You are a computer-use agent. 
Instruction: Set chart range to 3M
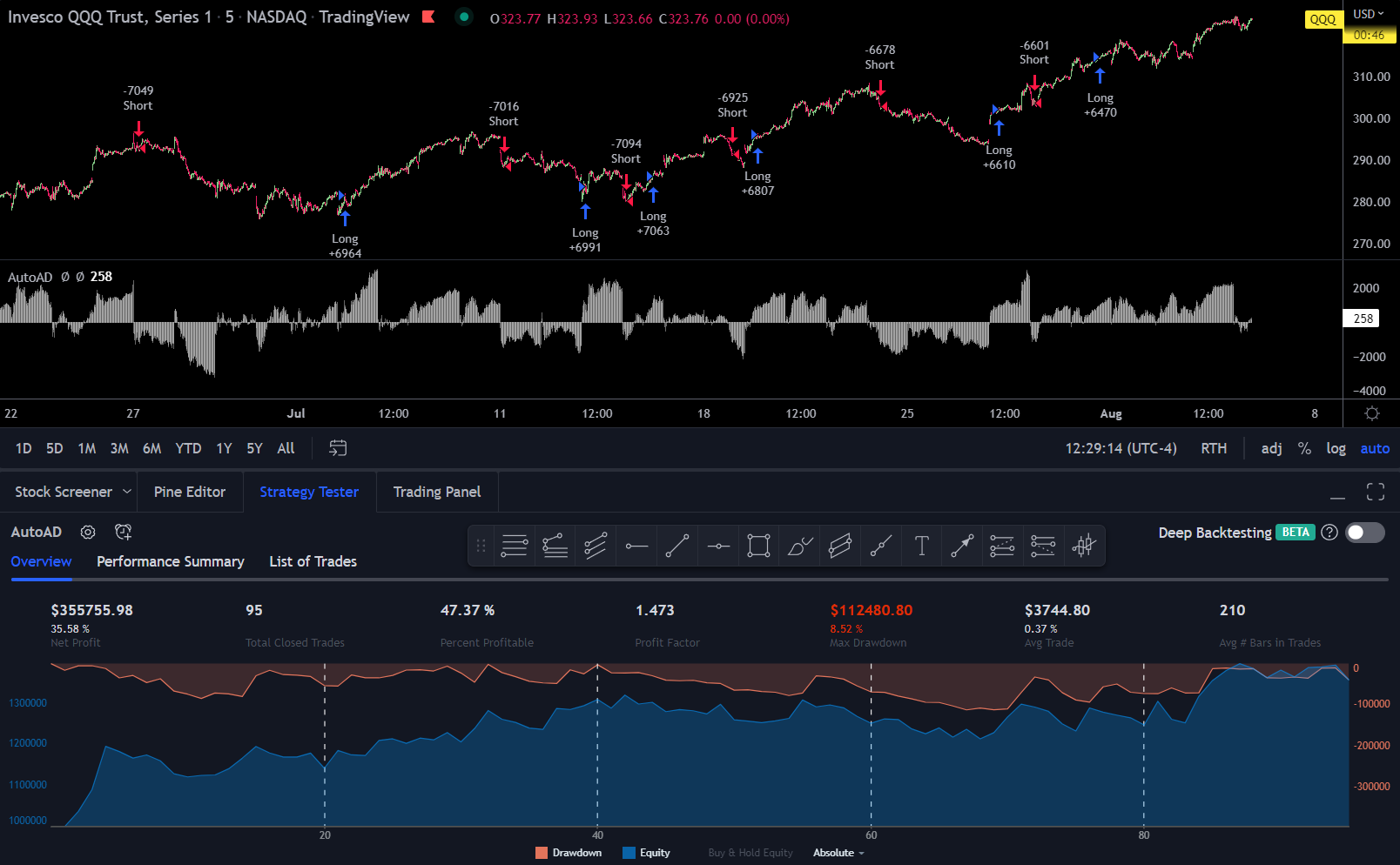coord(119,448)
